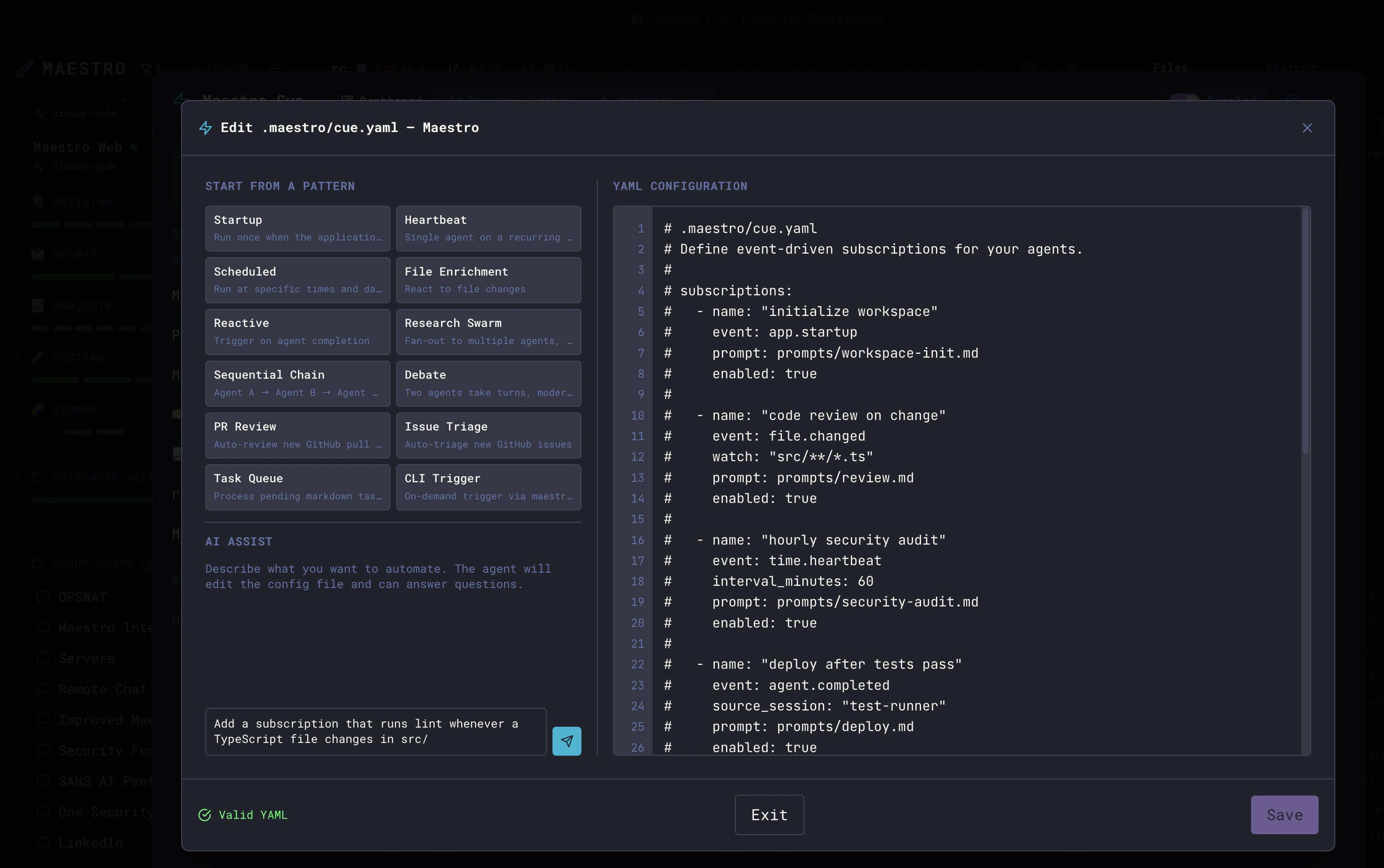Click the purple Save button

pos(1284,814)
